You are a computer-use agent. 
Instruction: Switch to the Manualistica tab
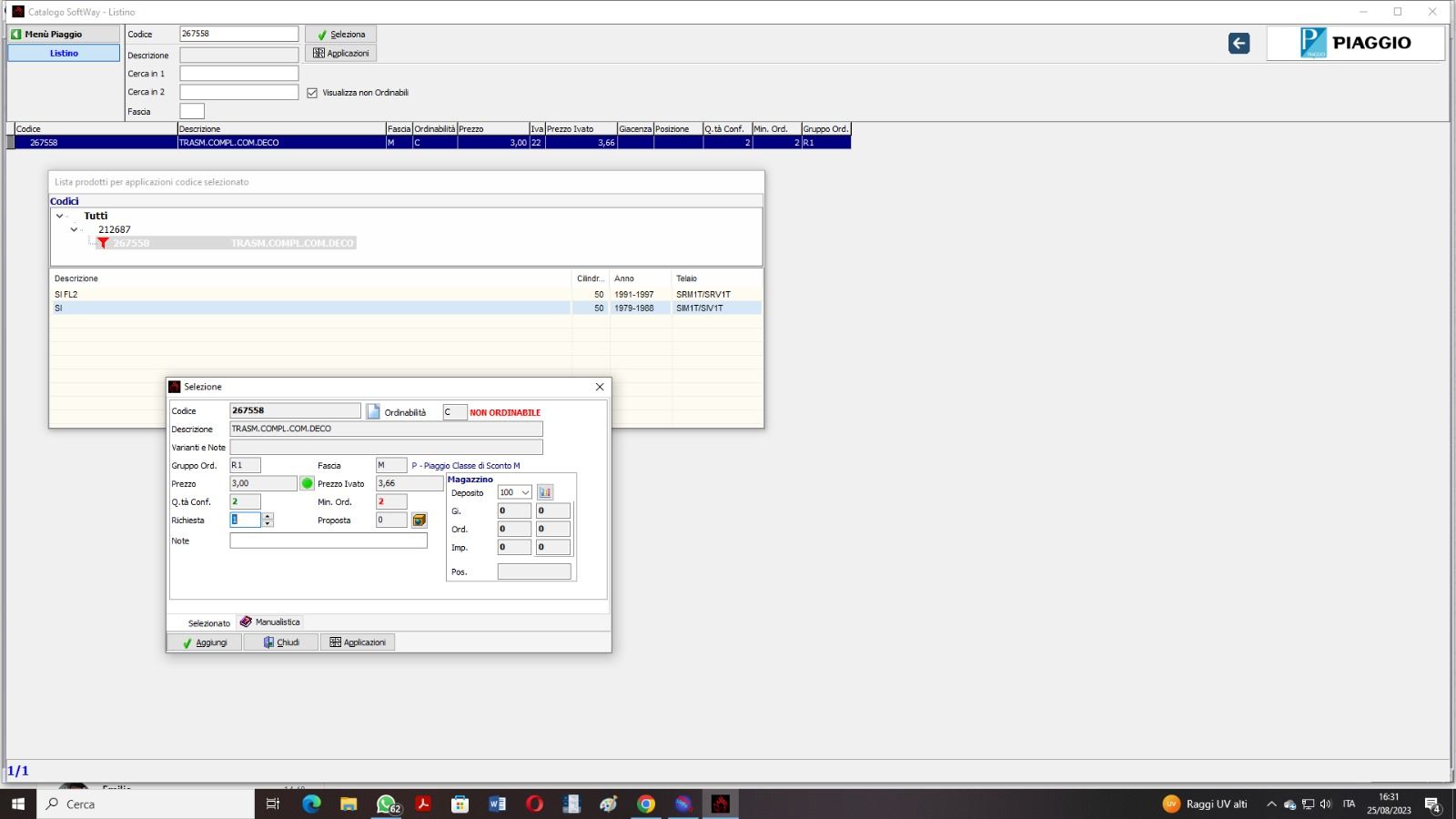[270, 622]
